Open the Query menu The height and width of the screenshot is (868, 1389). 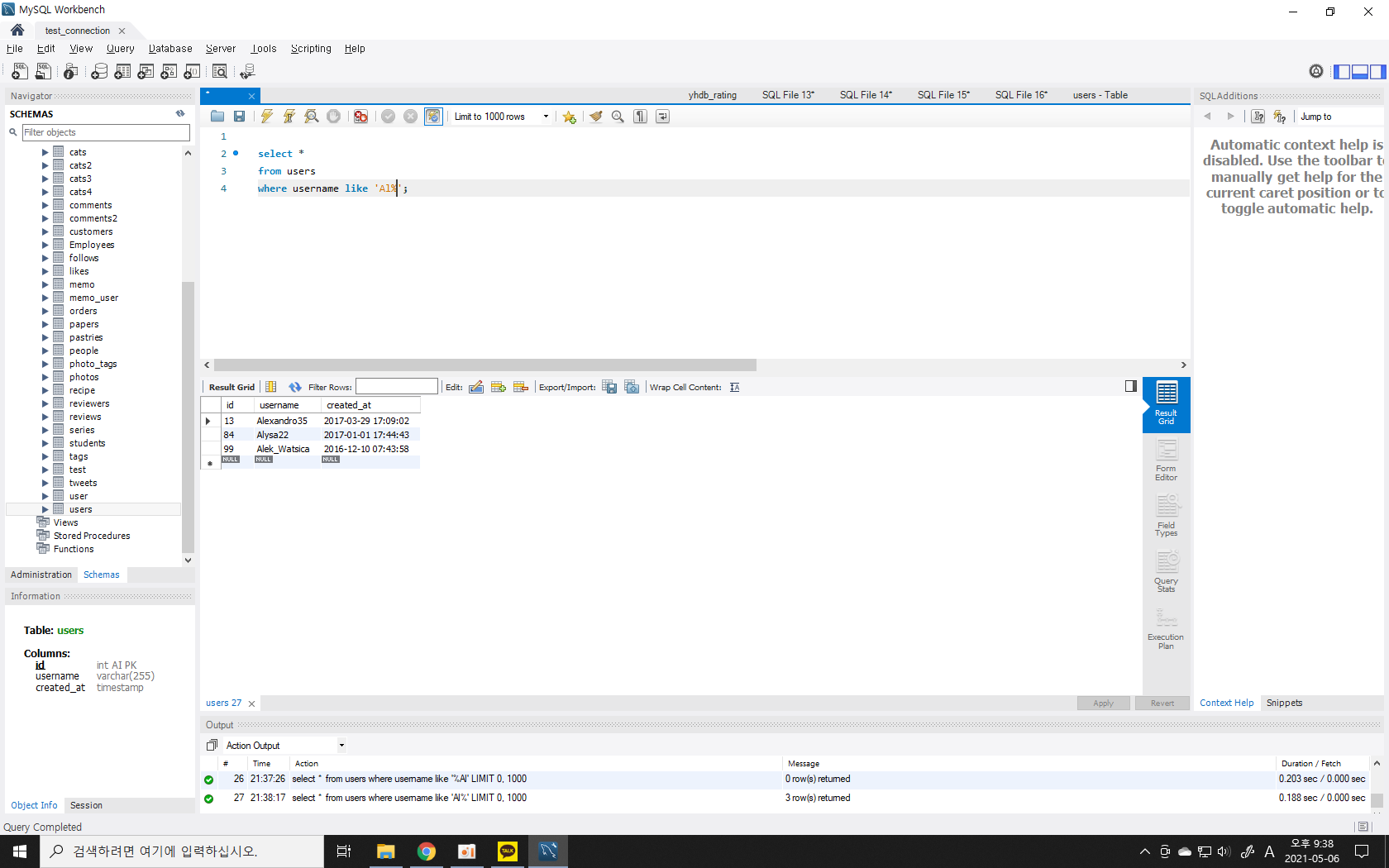[120, 49]
